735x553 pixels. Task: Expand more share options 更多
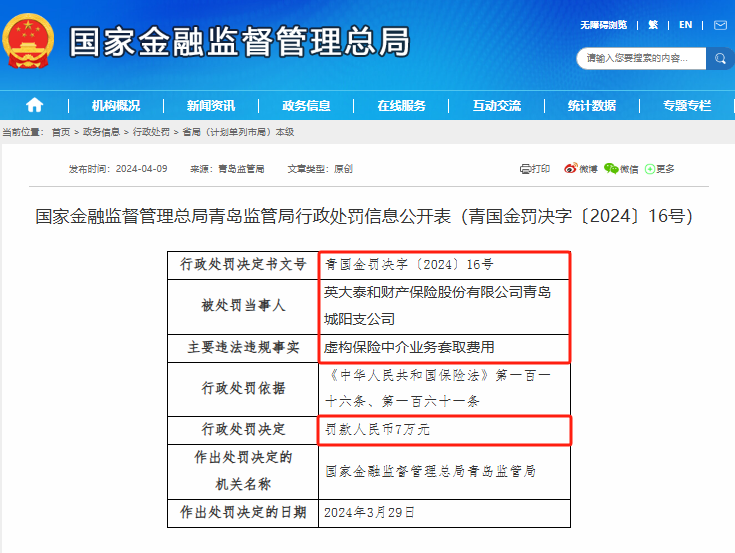pos(659,169)
